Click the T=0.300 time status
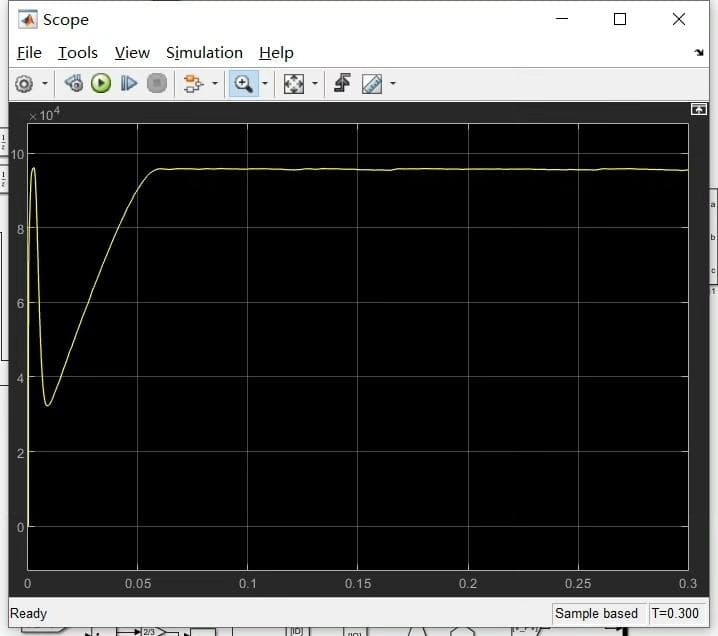718x636 pixels. point(675,614)
